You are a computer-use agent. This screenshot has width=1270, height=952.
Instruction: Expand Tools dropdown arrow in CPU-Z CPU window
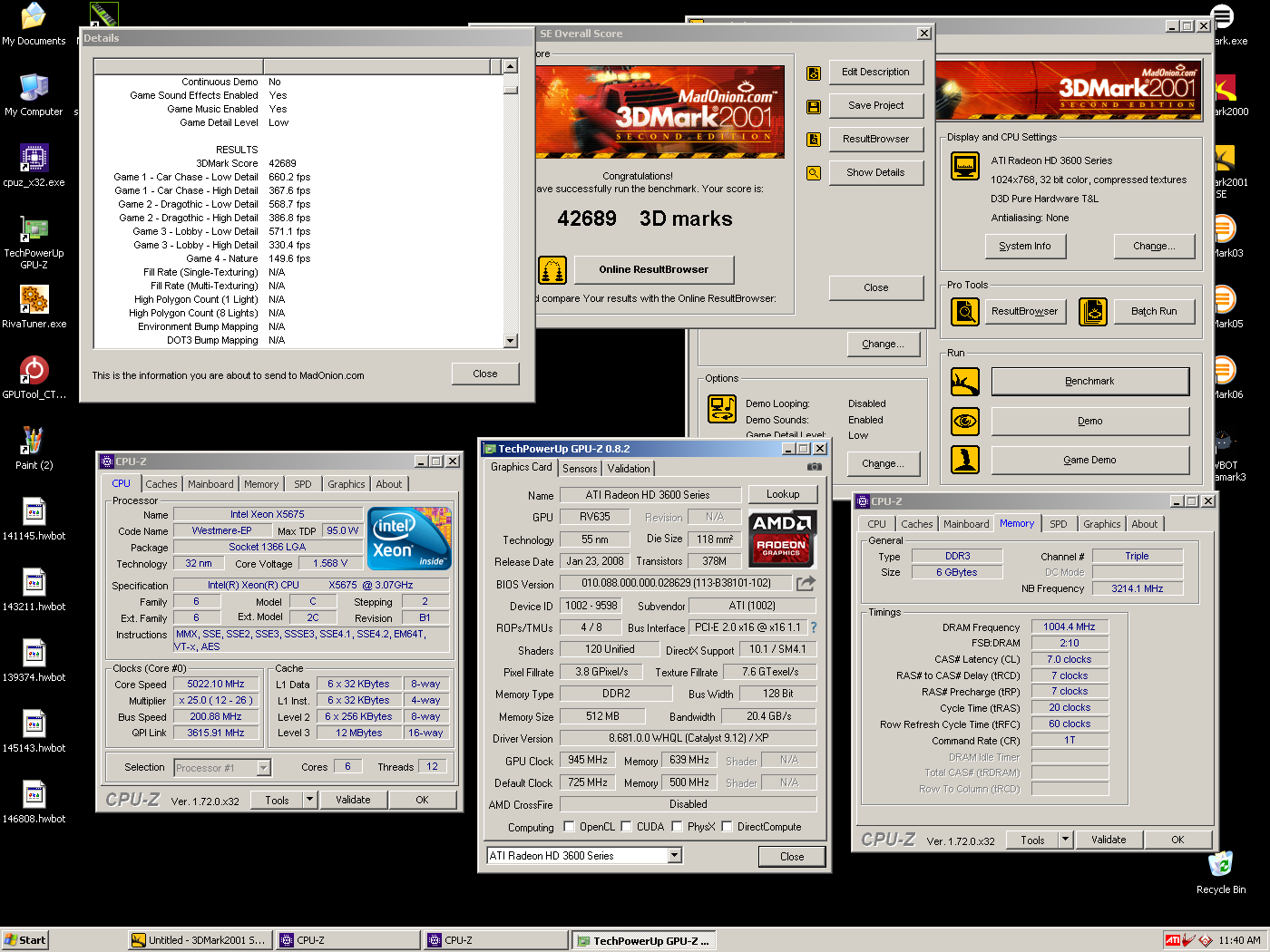[x=309, y=800]
